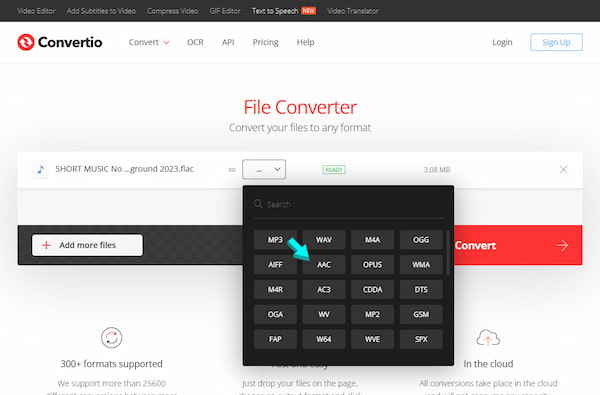The width and height of the screenshot is (600, 395).
Task: Select WMA format
Action: coord(421,265)
